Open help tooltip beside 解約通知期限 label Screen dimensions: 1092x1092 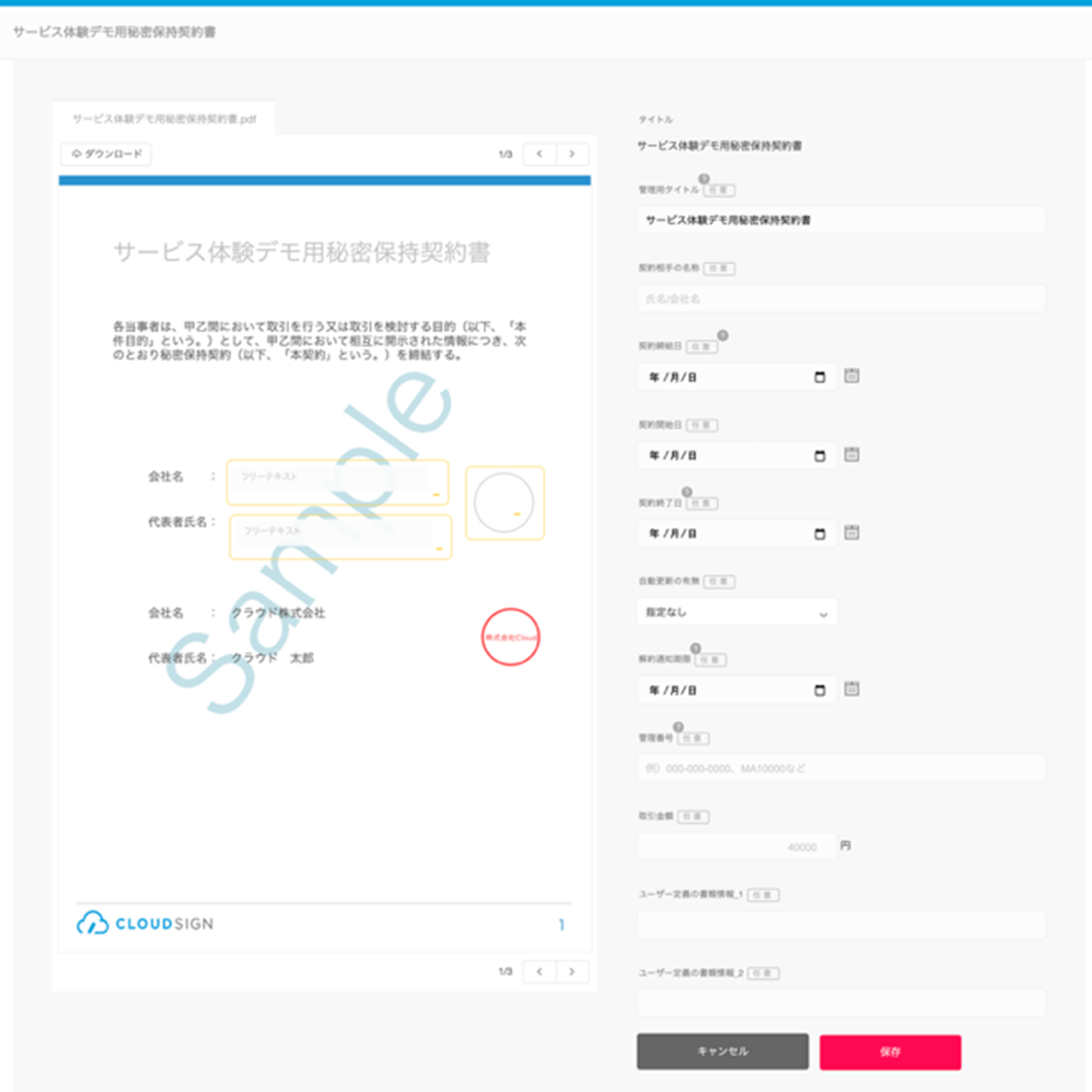click(695, 648)
